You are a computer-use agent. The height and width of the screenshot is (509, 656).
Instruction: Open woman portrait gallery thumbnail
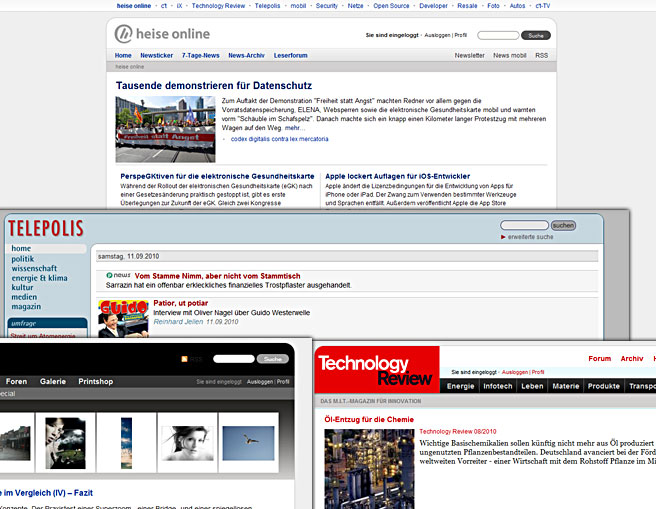coord(187,443)
